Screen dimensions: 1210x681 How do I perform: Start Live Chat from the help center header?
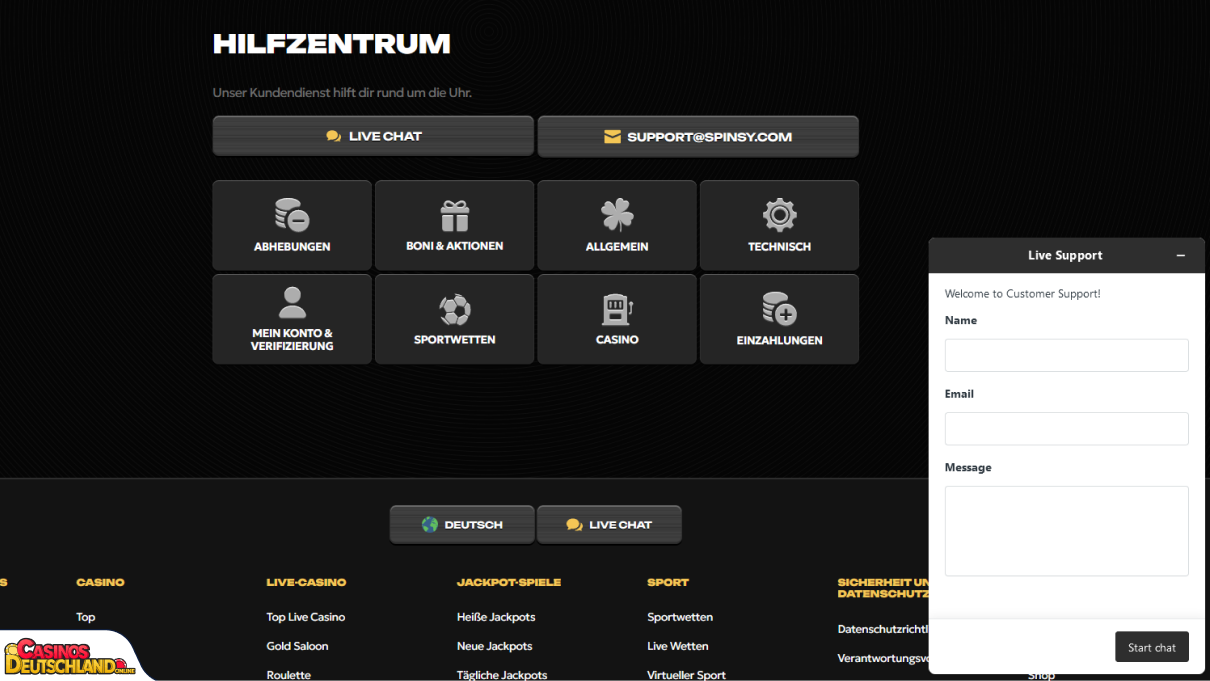pyautogui.click(x=373, y=136)
